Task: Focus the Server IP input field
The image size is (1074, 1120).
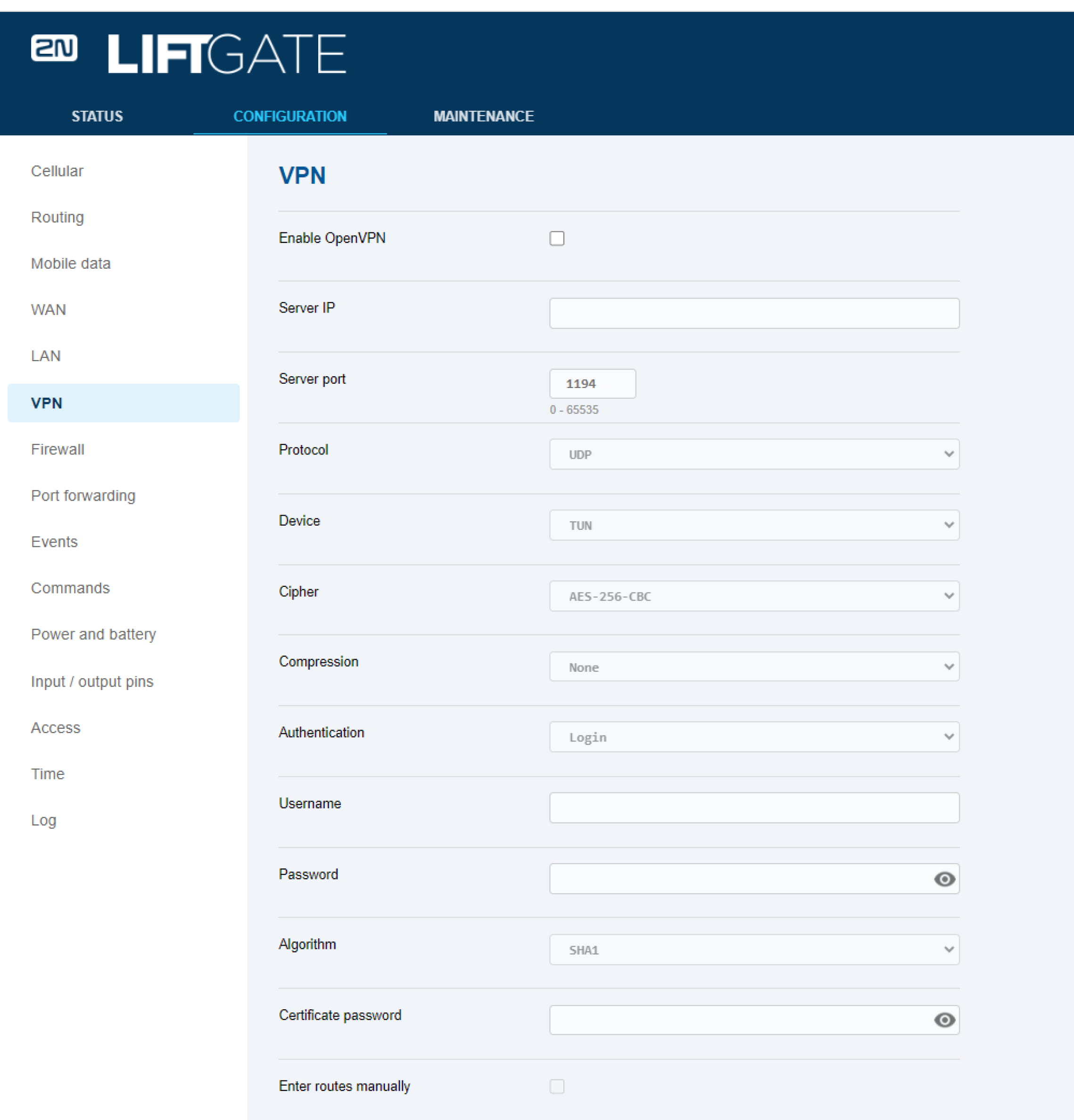Action: 754,313
